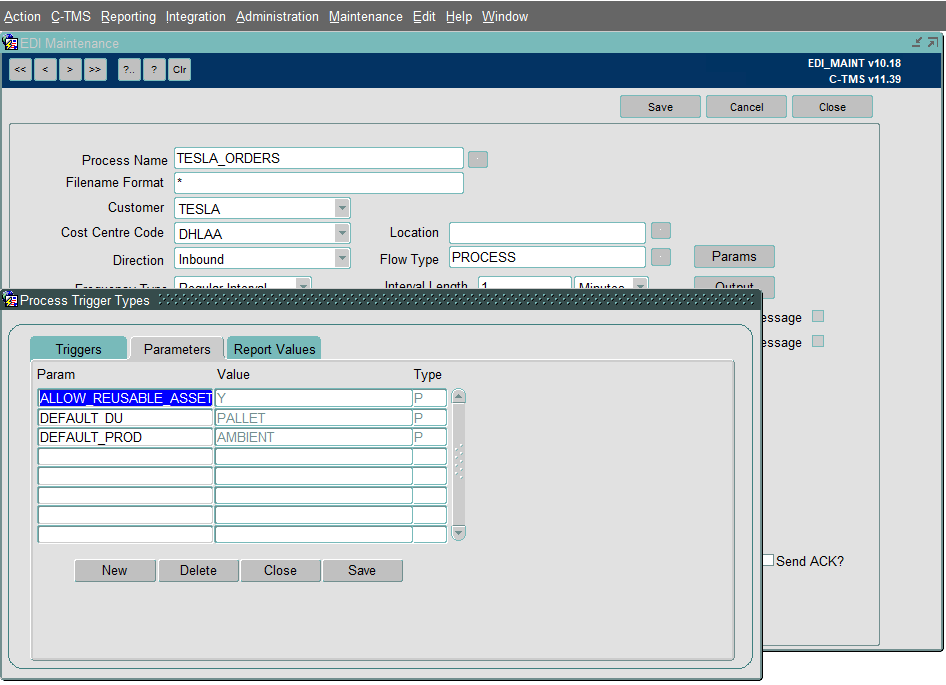Screen dimensions: 946x685
Task: Click the parameters list scrollbar track
Action: 459,465
